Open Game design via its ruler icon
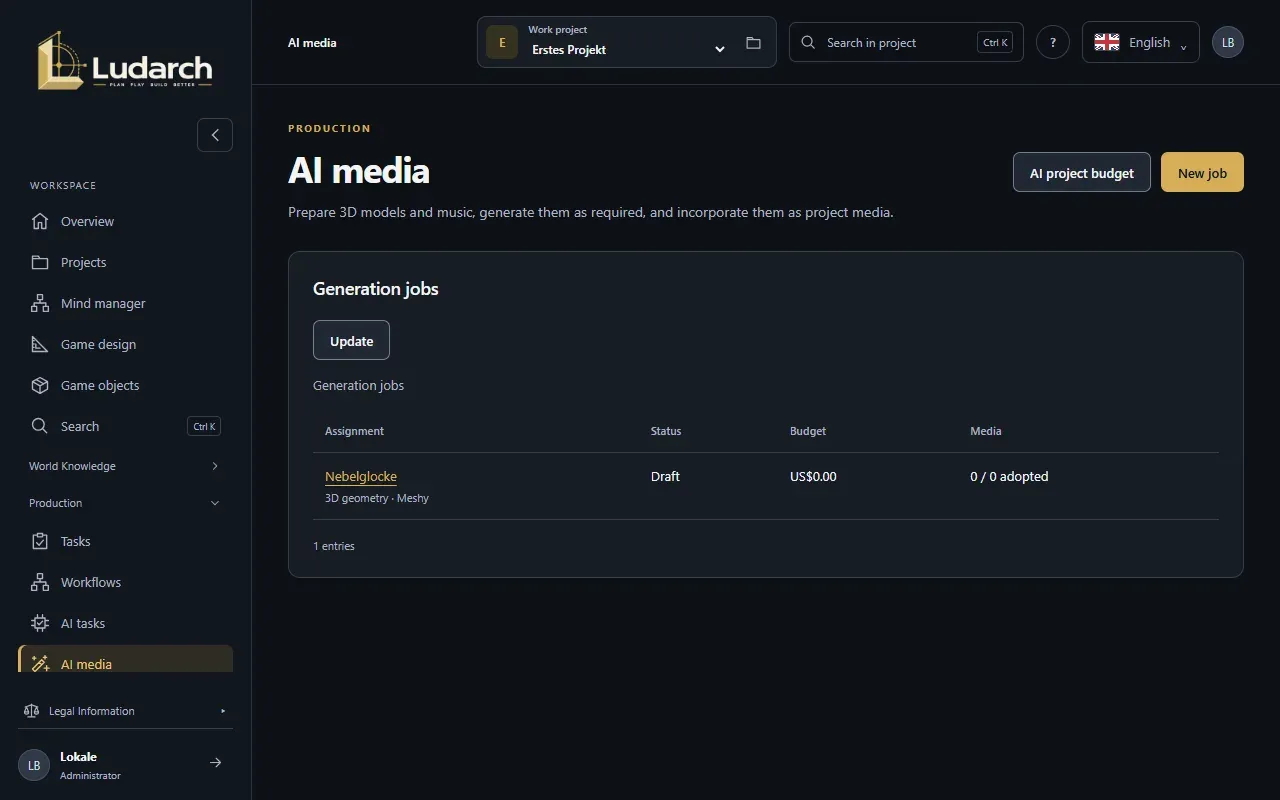 point(40,344)
